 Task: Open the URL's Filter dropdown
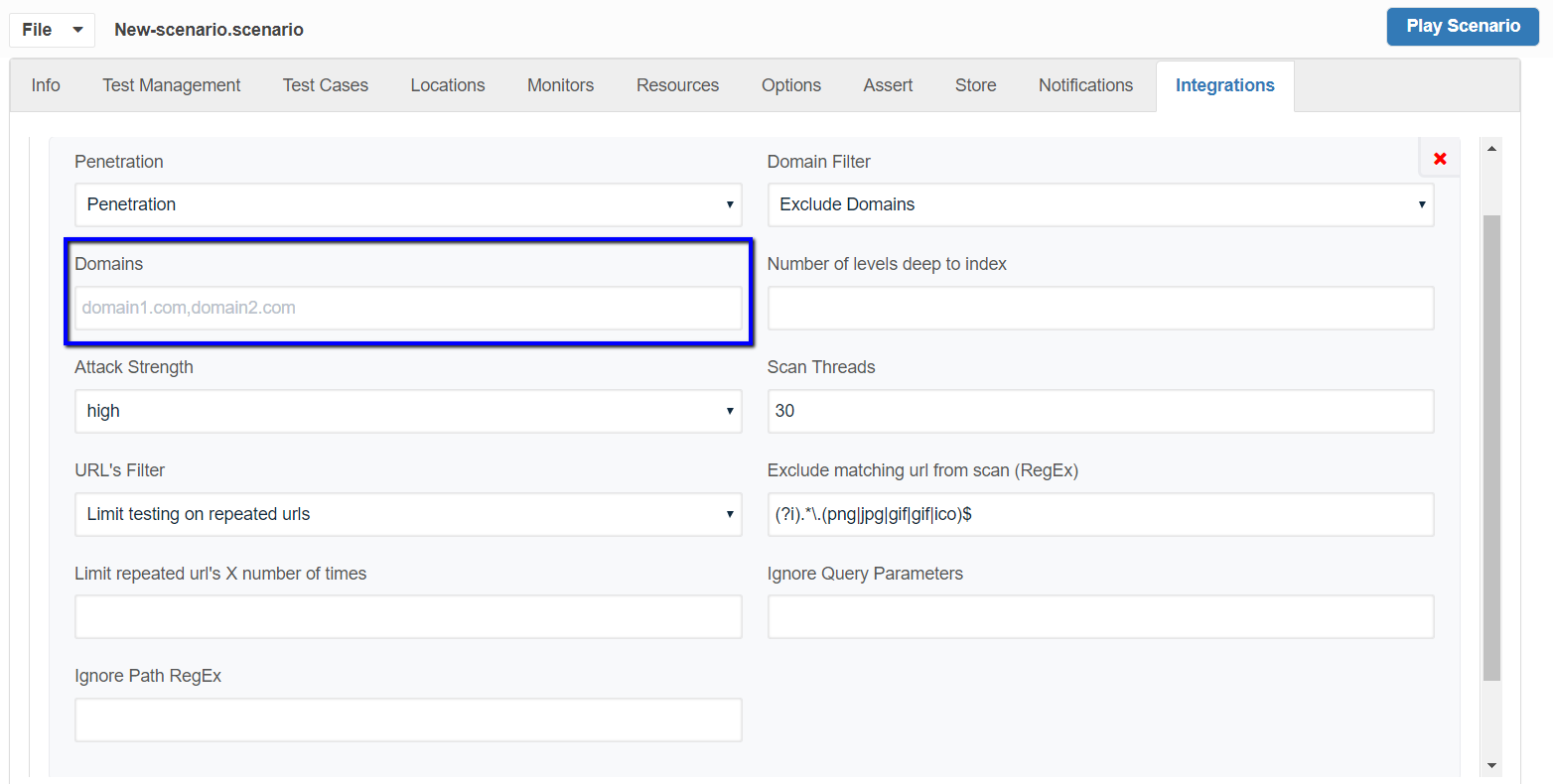tap(408, 514)
